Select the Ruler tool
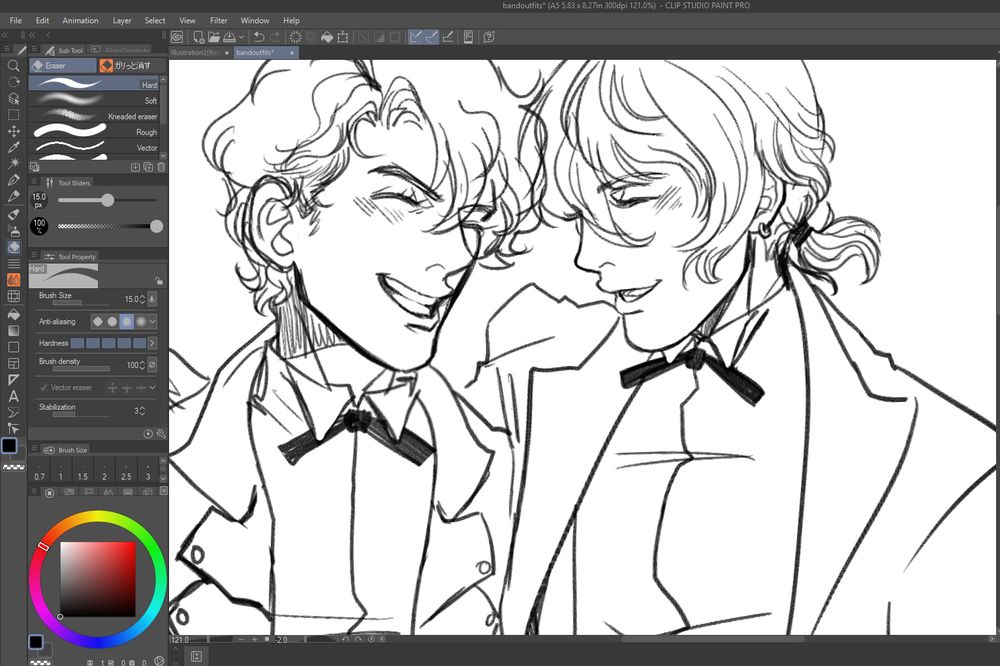Viewport: 1000px width, 666px height. [13, 380]
